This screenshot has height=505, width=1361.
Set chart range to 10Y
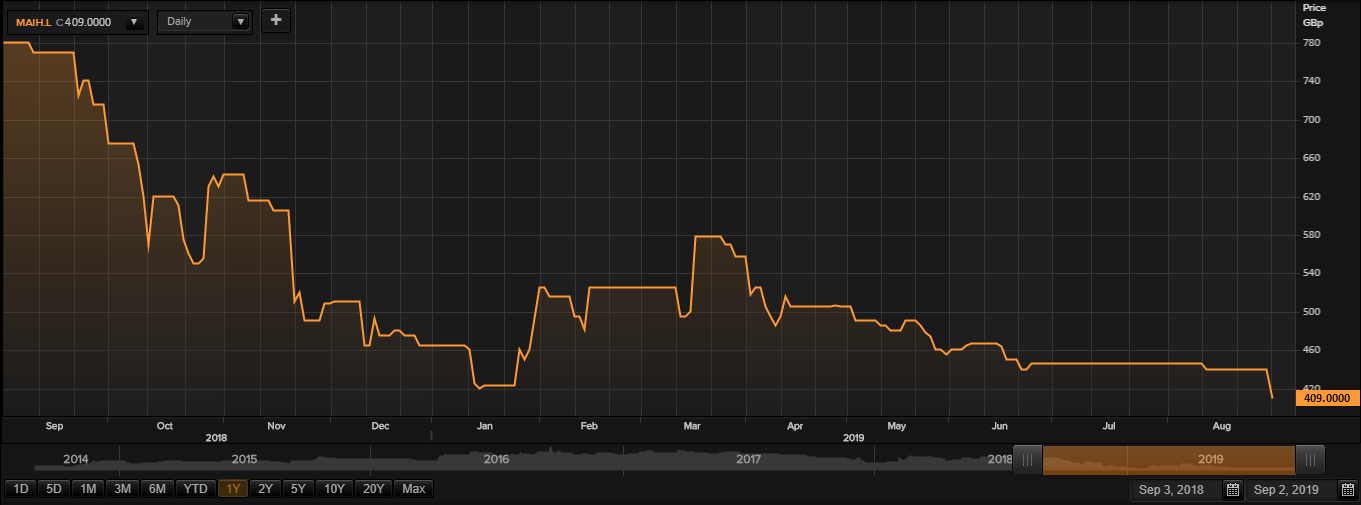coord(336,489)
